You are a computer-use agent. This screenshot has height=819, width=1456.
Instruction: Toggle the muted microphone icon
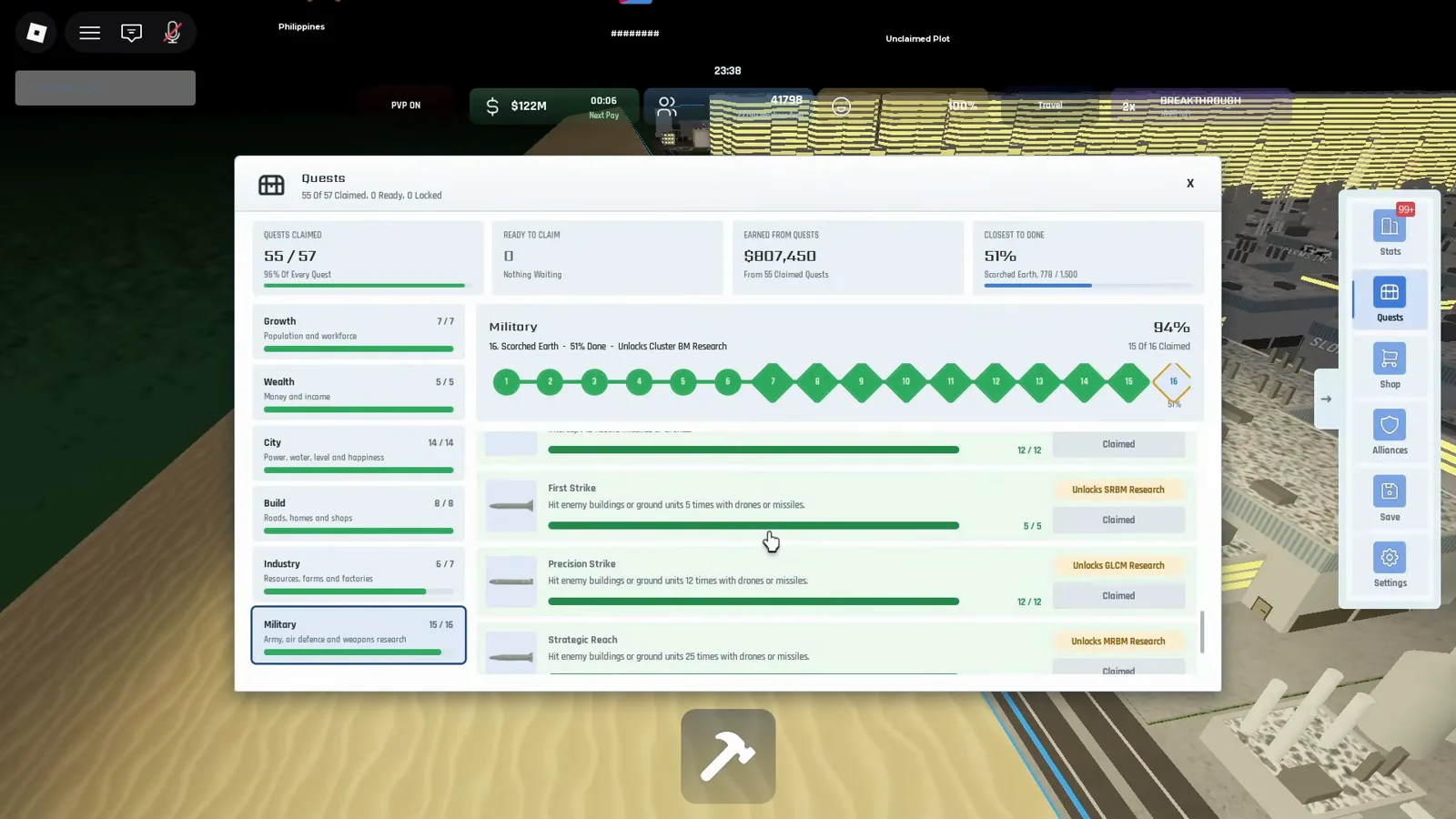172,33
